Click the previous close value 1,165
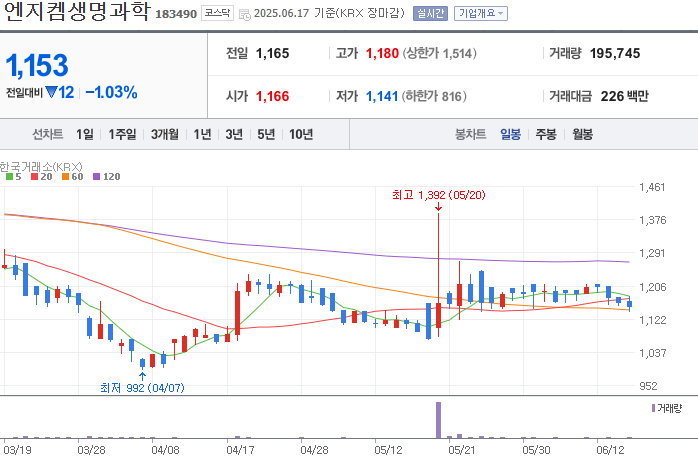 [272, 53]
